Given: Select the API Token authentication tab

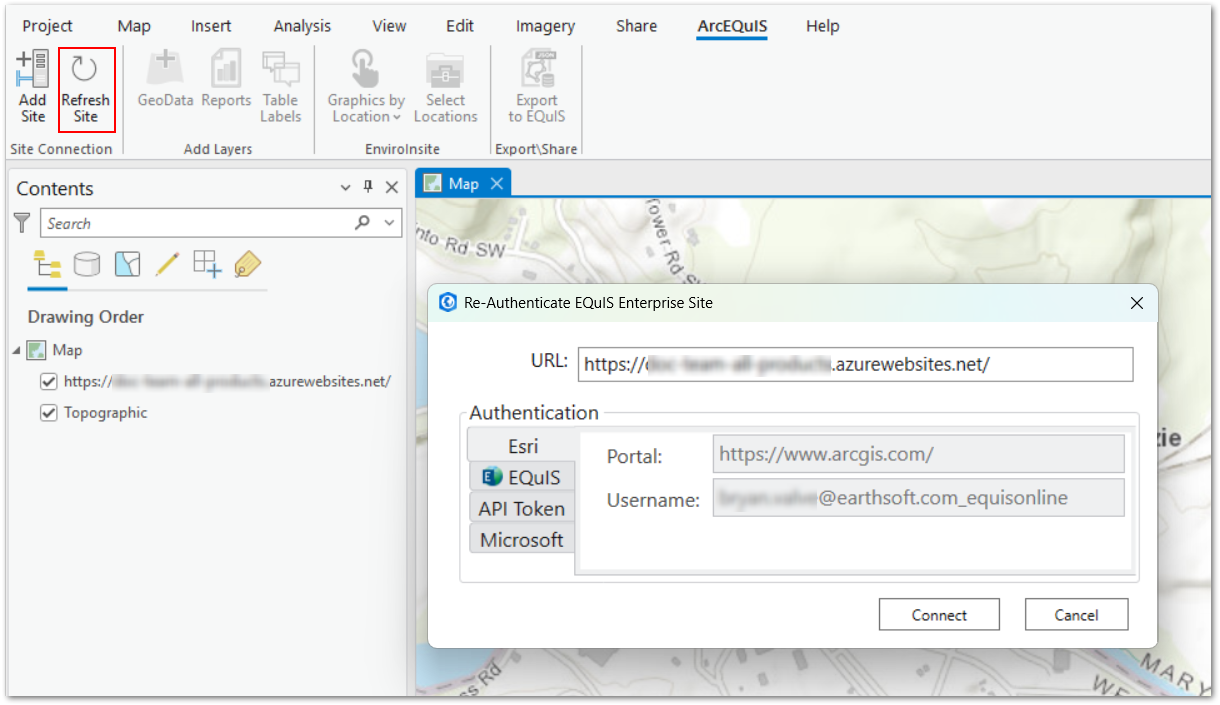Looking at the screenshot, I should coord(522,508).
